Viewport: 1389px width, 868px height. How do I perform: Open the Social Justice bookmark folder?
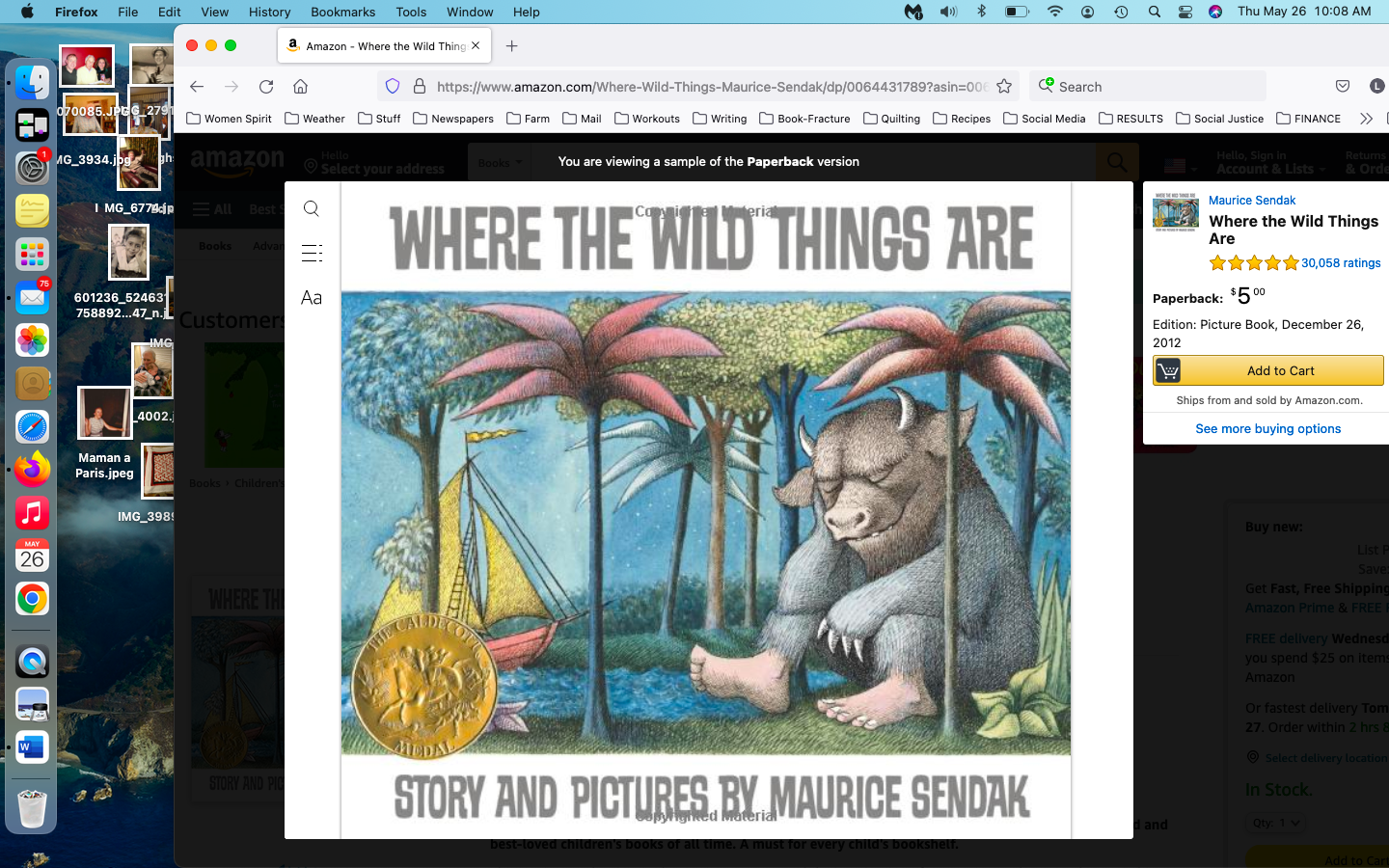1219,119
